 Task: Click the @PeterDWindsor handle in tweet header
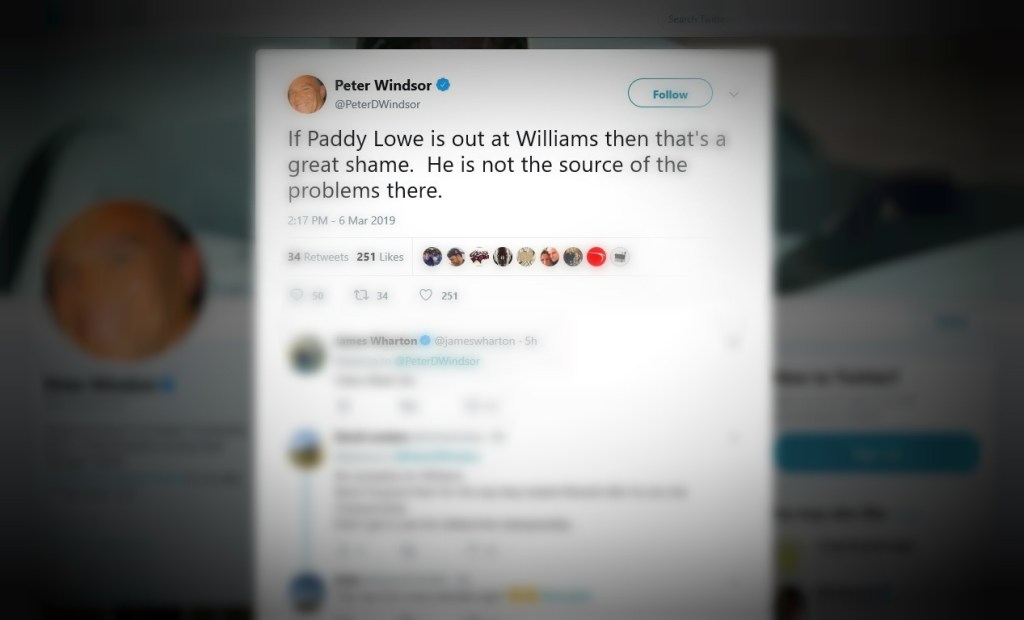(x=377, y=104)
